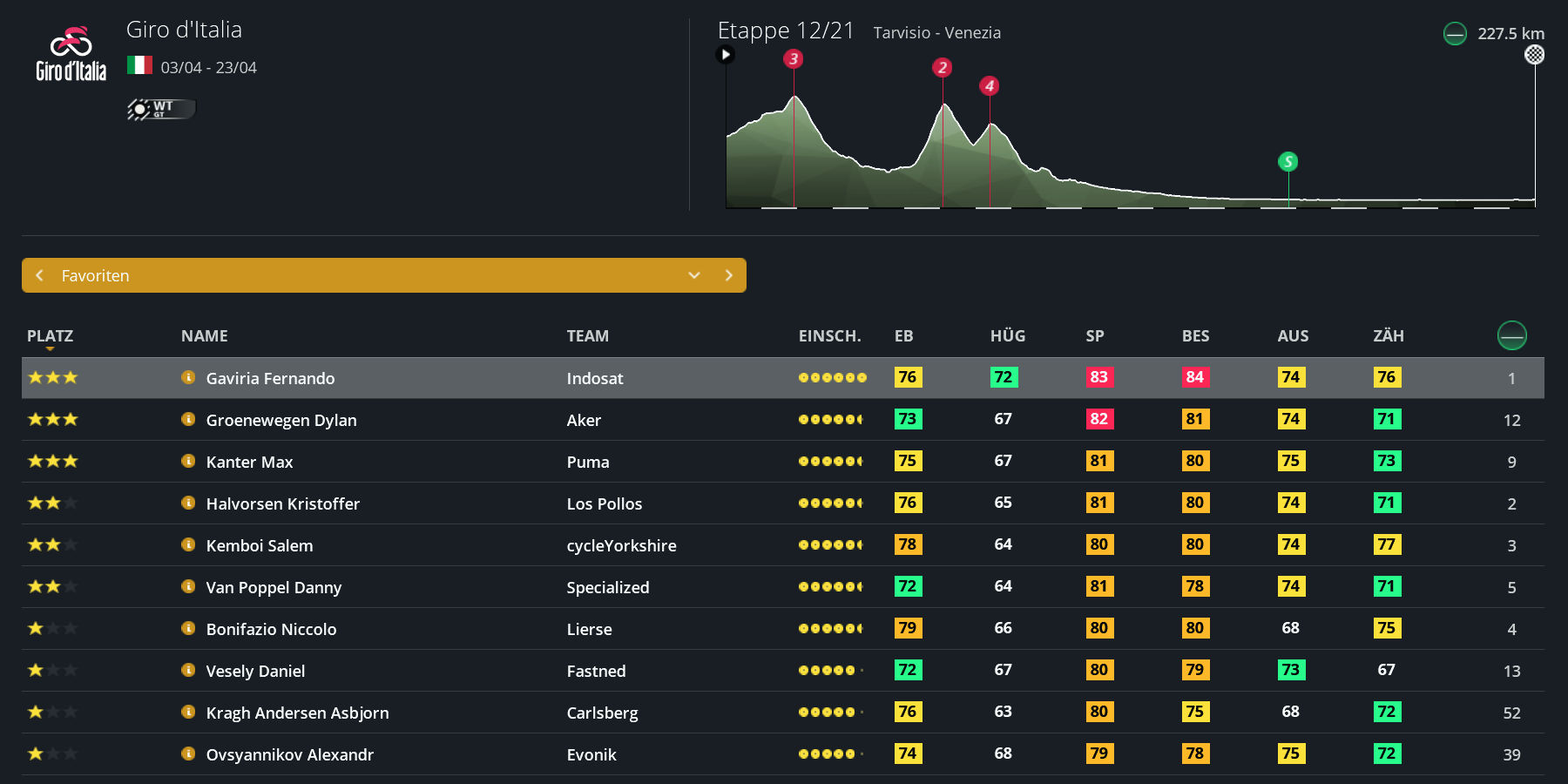The width and height of the screenshot is (1568, 784).
Task: Click the green flat-stage icon beside 227.5 km
Action: pos(1455,34)
